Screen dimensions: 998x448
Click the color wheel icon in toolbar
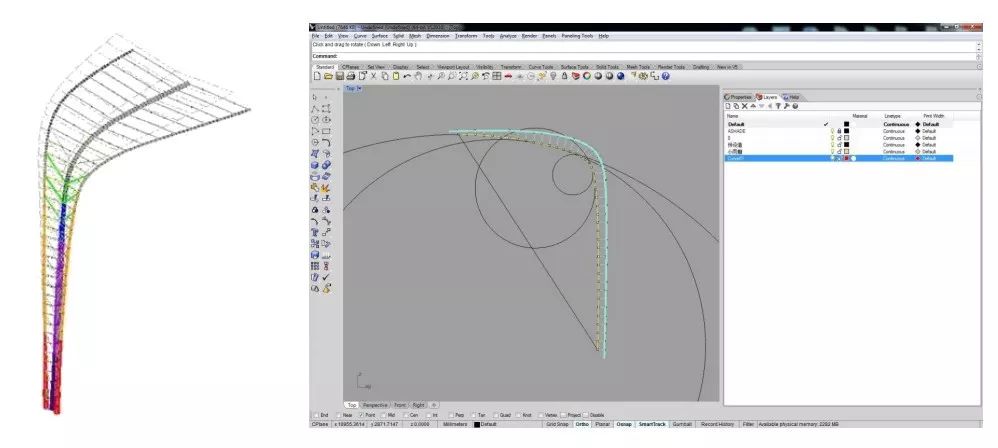(587, 76)
